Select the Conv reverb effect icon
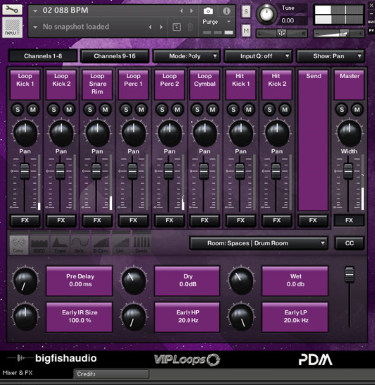375x385 pixels. pyautogui.click(x=18, y=245)
